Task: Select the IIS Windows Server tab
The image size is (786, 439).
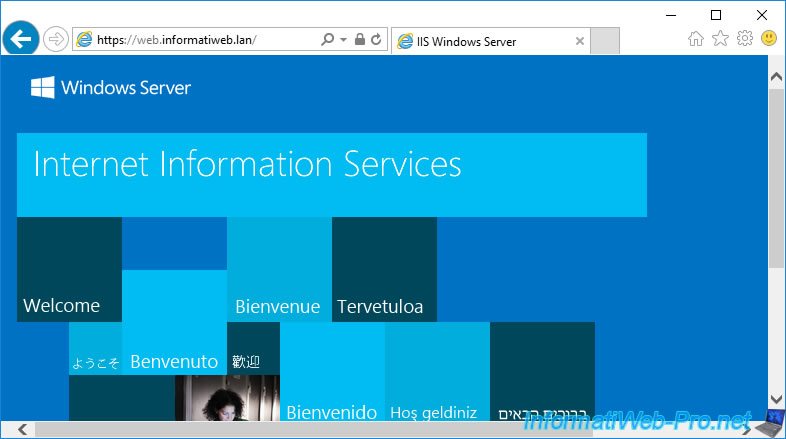Action: (x=490, y=41)
